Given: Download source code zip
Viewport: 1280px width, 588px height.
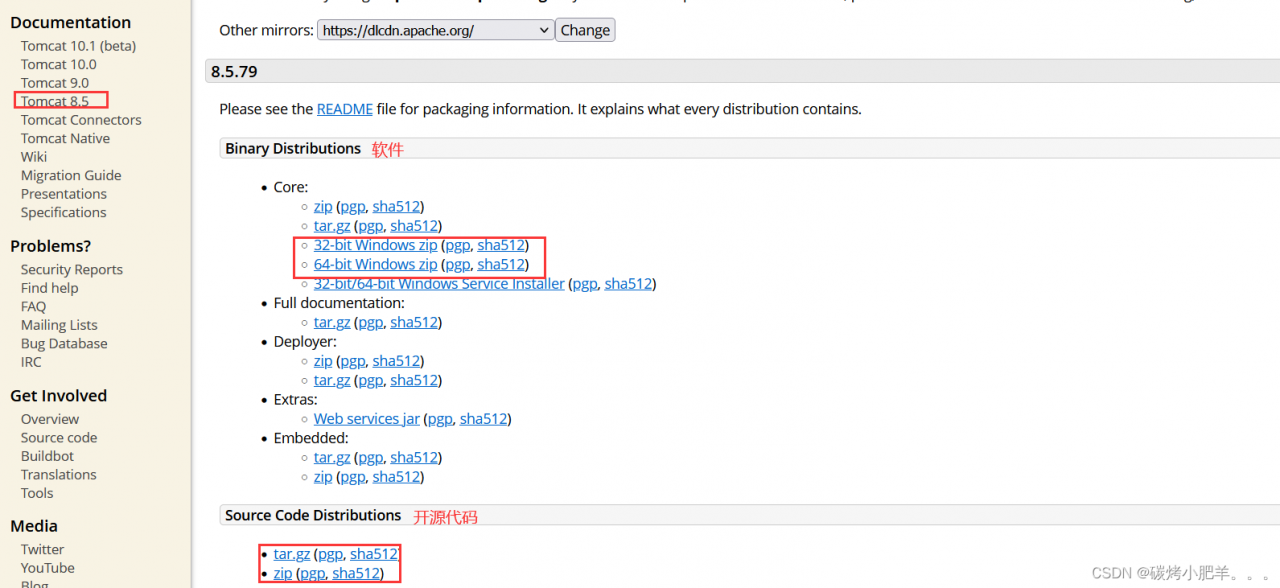Looking at the screenshot, I should point(283,573).
